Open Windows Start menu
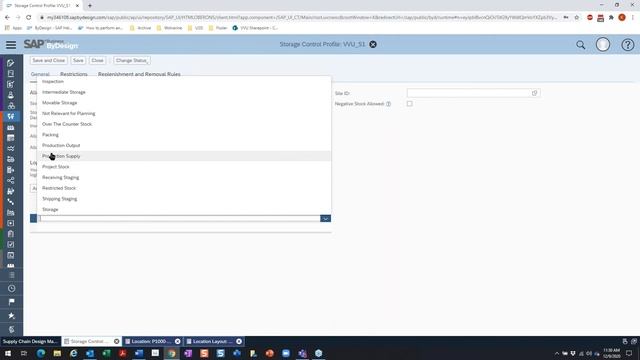The image size is (640, 360). [8, 353]
